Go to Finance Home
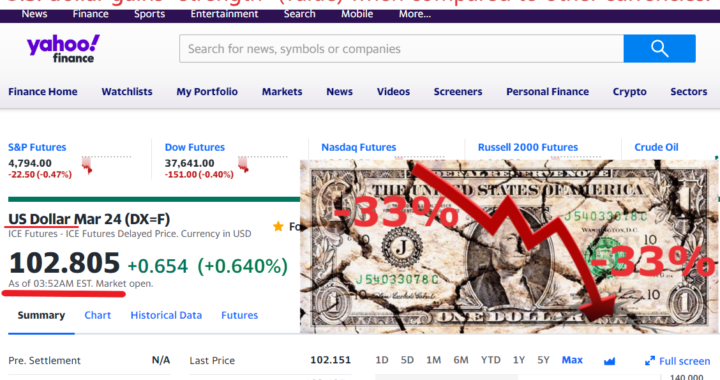The image size is (720, 380). pos(43,92)
